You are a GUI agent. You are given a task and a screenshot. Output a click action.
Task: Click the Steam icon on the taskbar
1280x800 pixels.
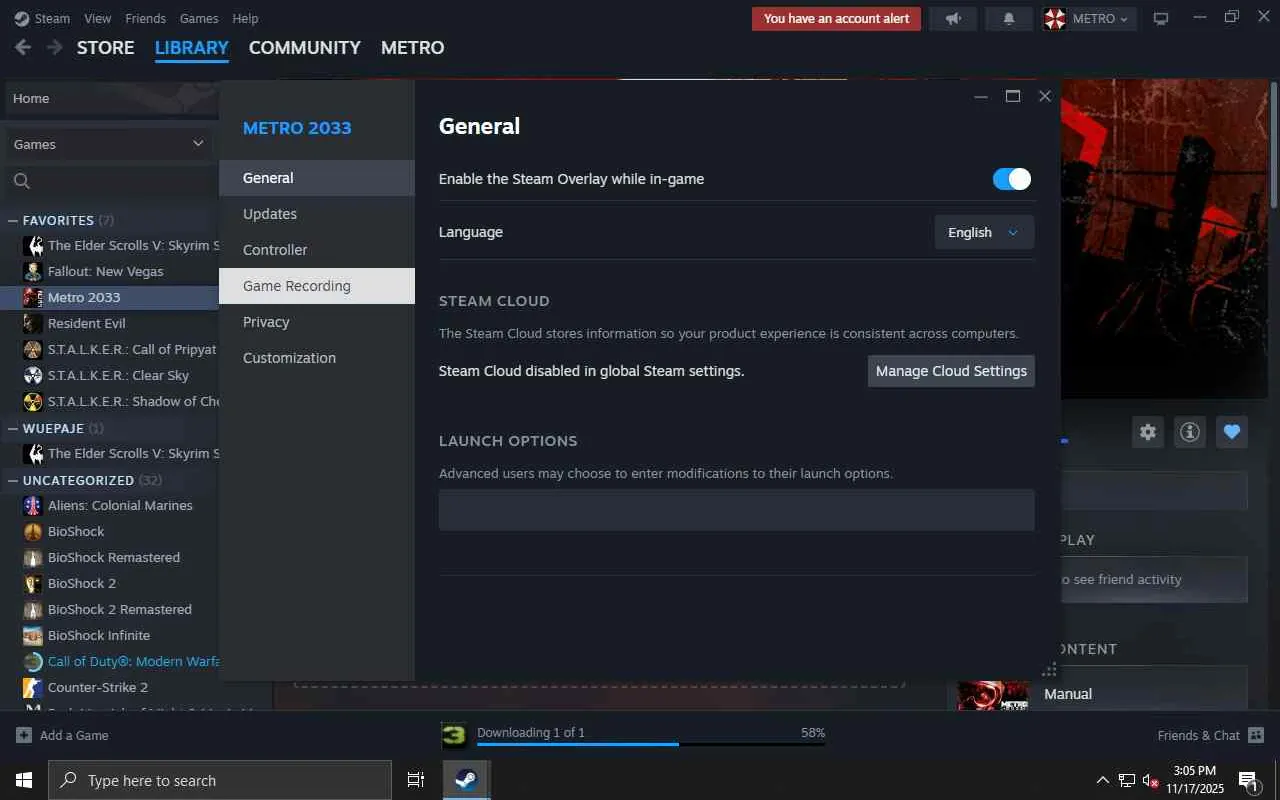[x=466, y=780]
